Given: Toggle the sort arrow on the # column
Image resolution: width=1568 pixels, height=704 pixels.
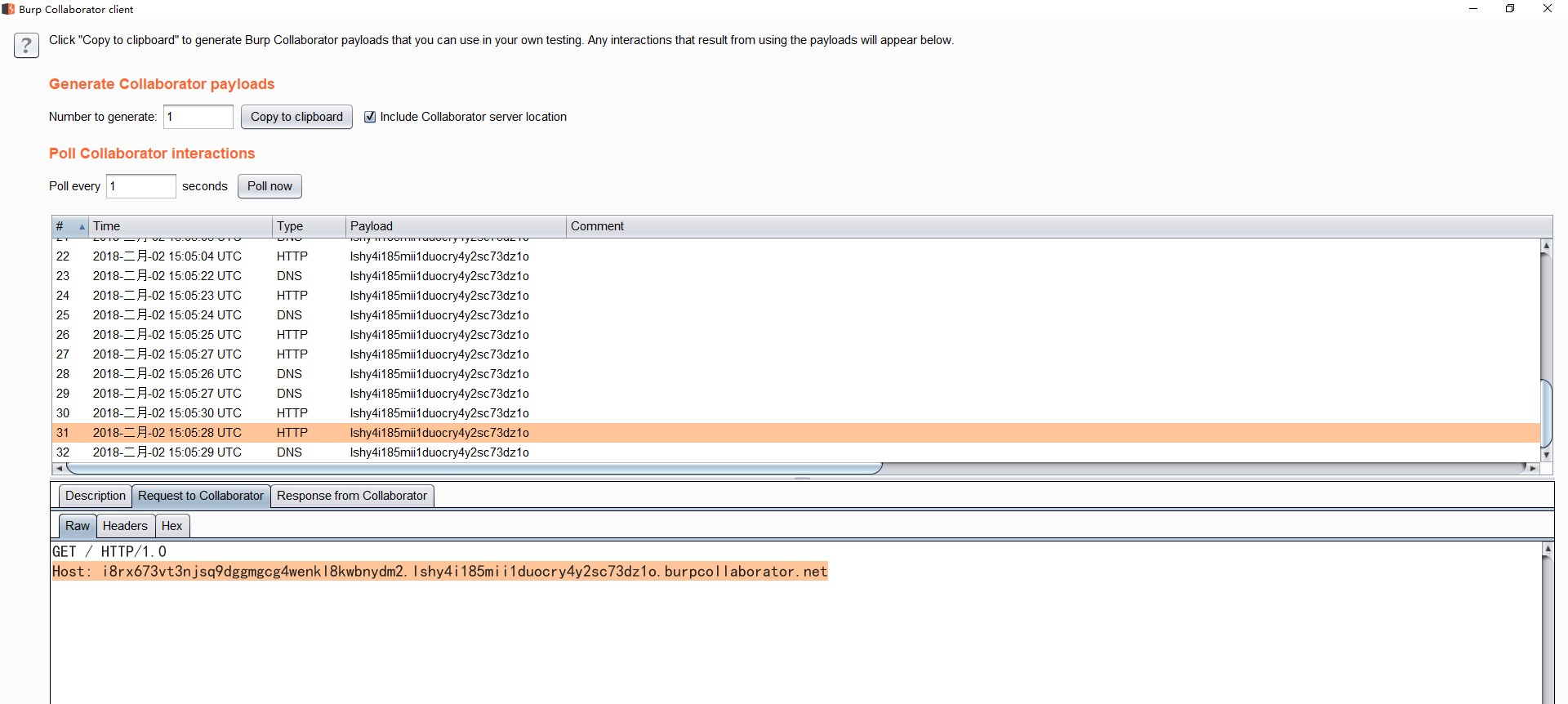Looking at the screenshot, I should click(82, 226).
